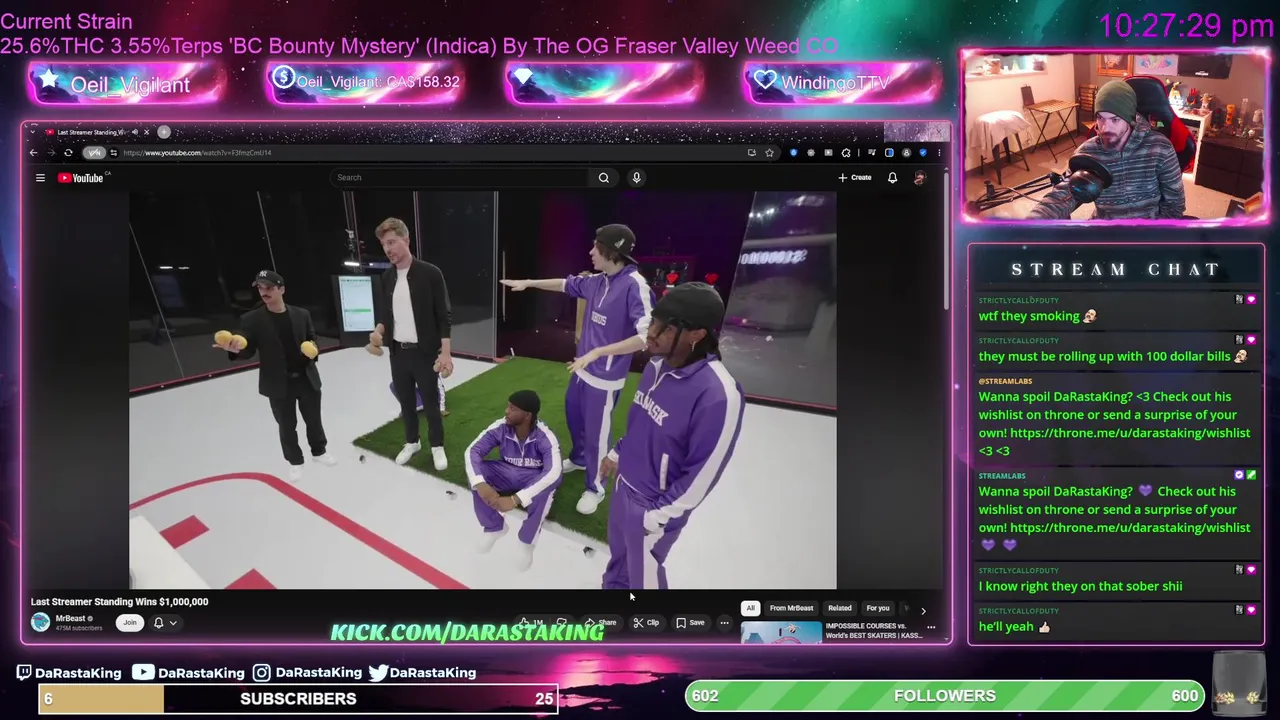This screenshot has width=1280, height=720.
Task: Like the video with thumbs-up
Action: click(531, 623)
